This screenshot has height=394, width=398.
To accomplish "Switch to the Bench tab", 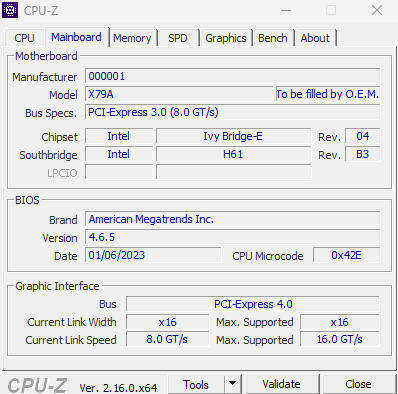I will (x=273, y=38).
